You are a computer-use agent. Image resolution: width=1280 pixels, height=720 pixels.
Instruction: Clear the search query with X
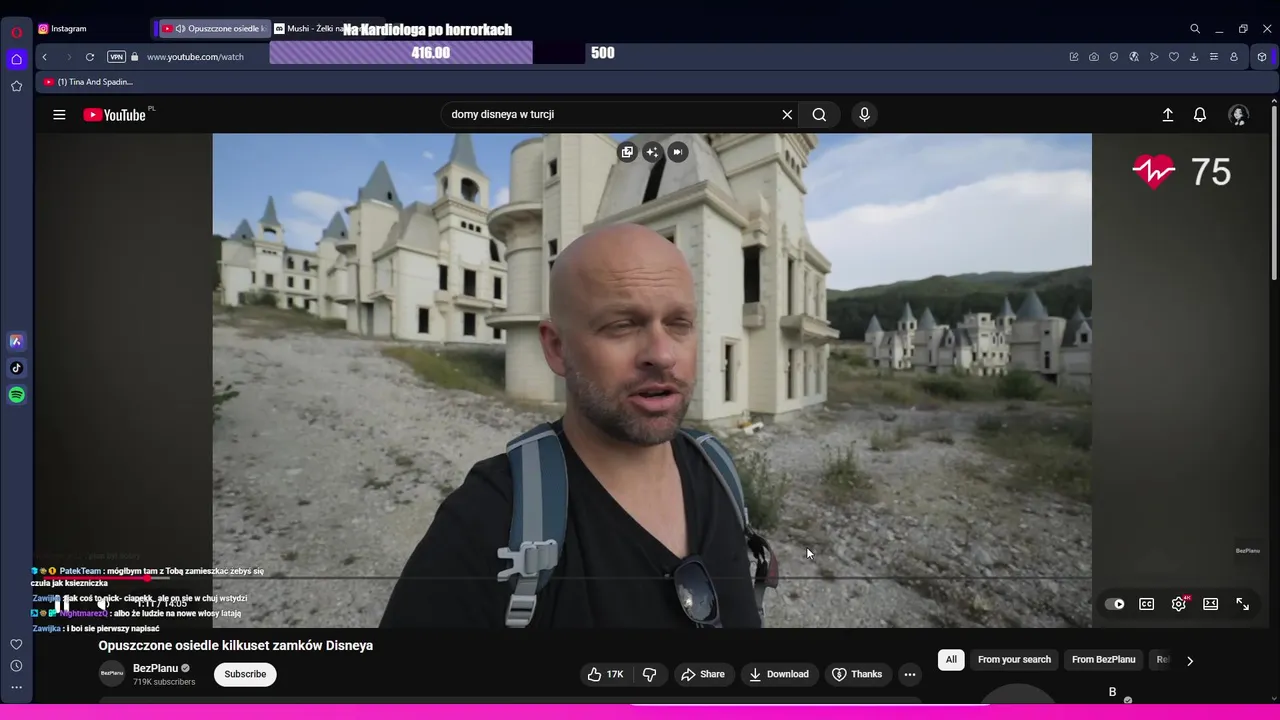[x=787, y=115]
